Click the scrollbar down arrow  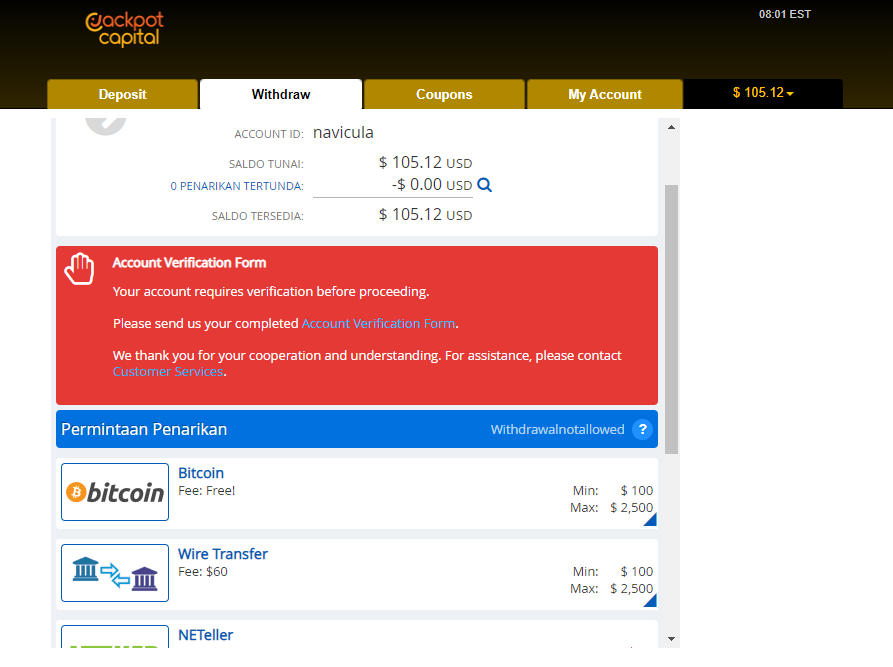tap(672, 637)
